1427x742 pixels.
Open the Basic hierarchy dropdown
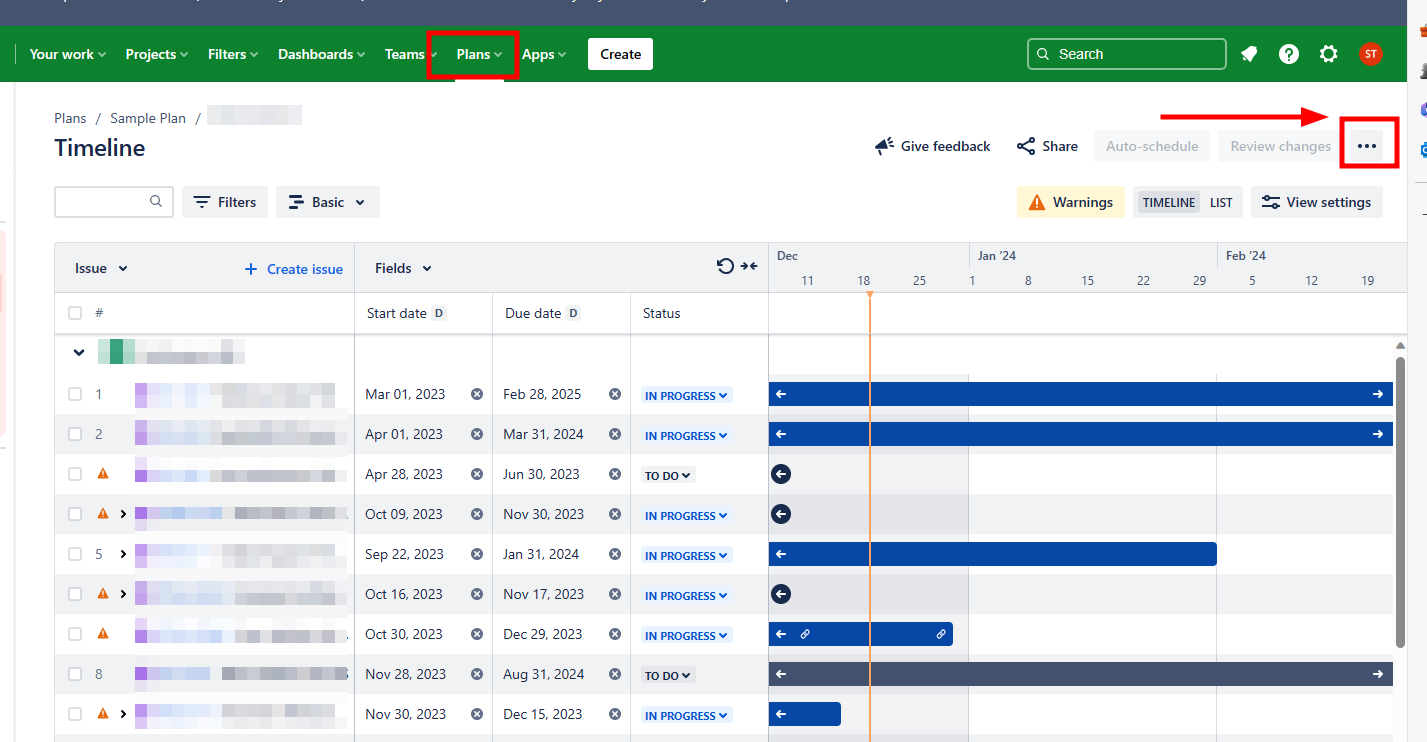(327, 202)
